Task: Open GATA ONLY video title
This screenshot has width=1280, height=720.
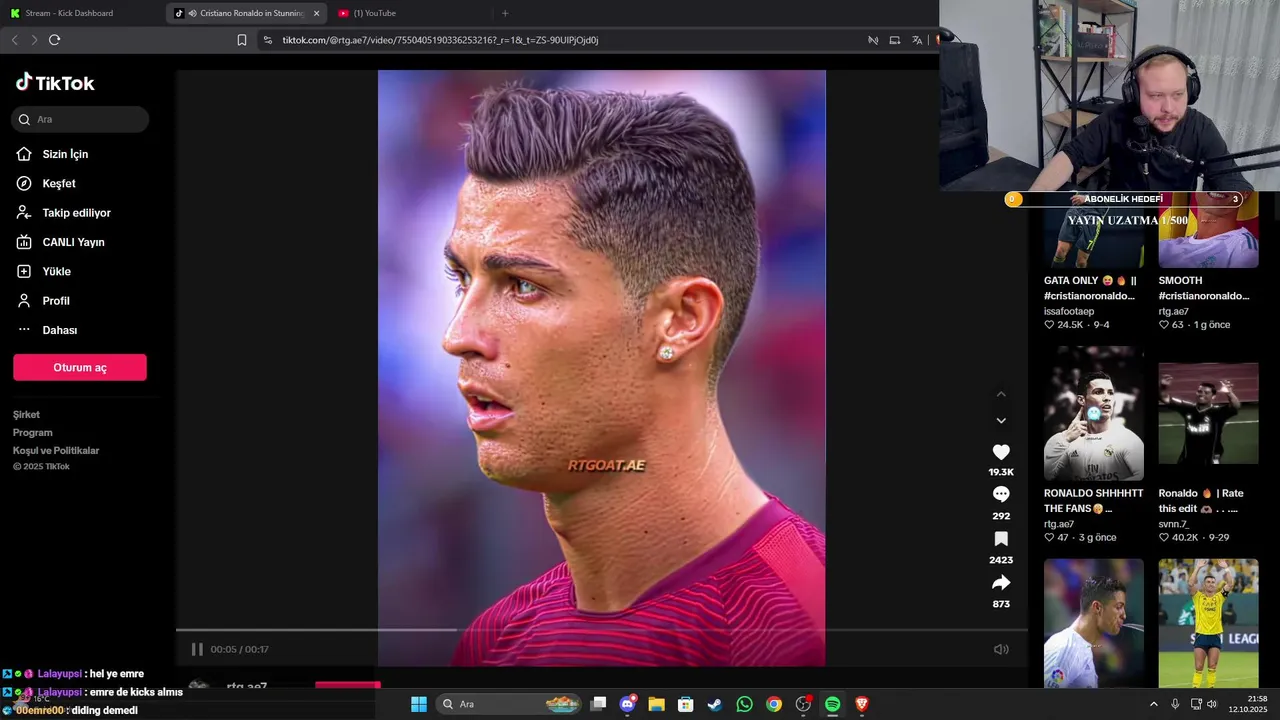Action: pyautogui.click(x=1091, y=288)
